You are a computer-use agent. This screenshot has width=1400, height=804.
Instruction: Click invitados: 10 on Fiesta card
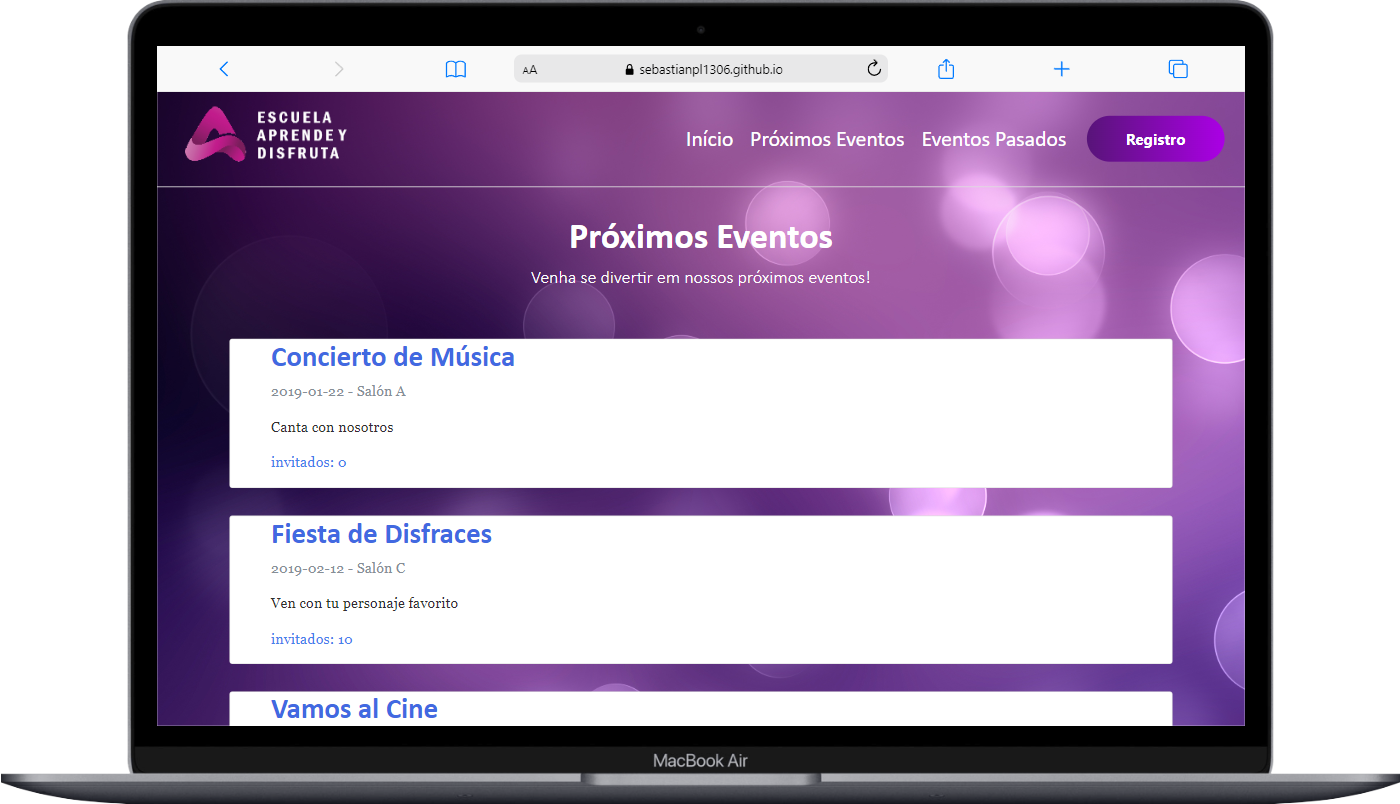coord(311,639)
